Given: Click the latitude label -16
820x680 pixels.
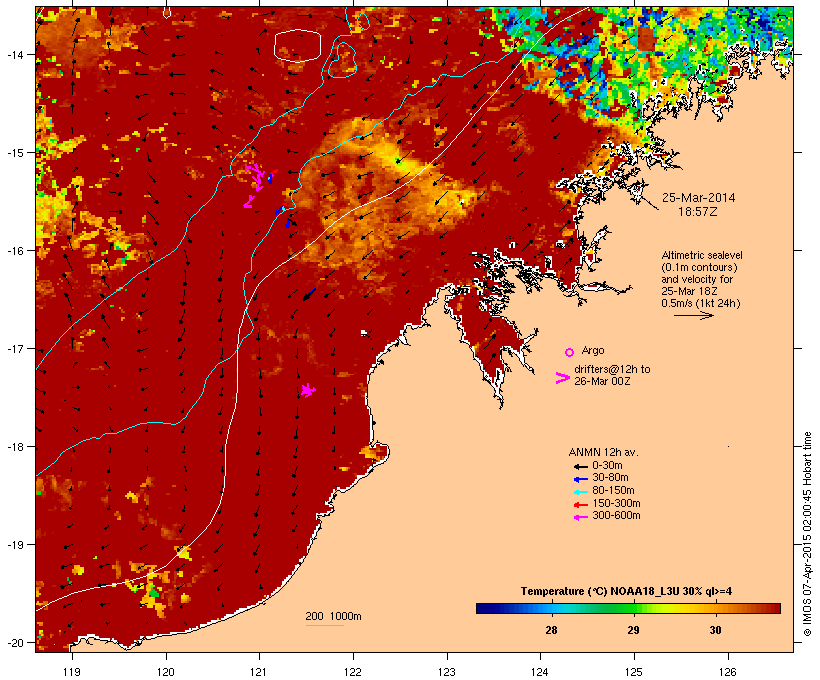Looking at the screenshot, I should 14,251.
